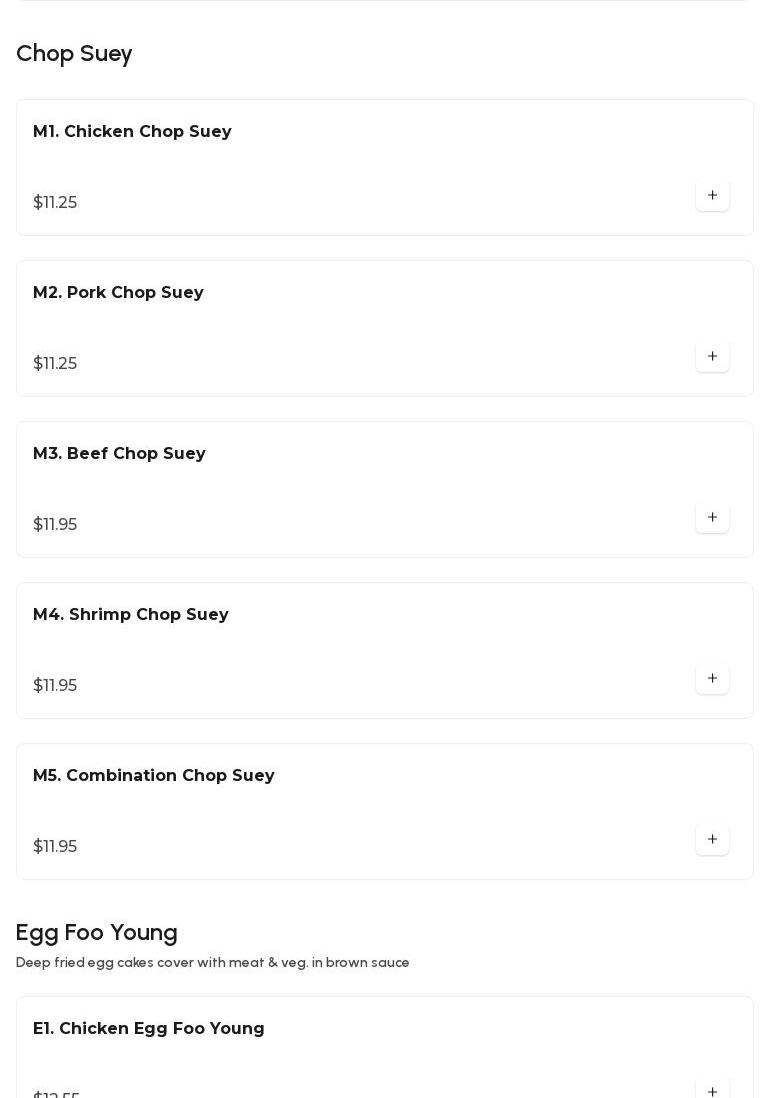Open M5. Combination Chop Suey item title
The width and height of the screenshot is (770, 1098).
[x=154, y=776]
